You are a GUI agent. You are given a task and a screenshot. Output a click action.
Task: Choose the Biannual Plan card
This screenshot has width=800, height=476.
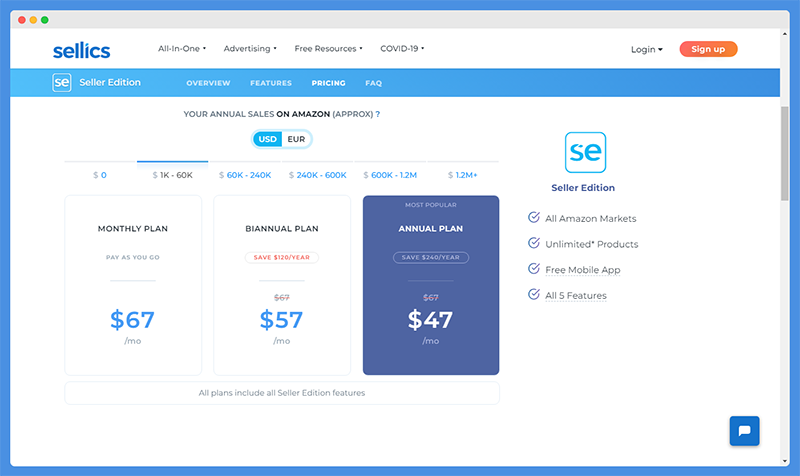(282, 285)
